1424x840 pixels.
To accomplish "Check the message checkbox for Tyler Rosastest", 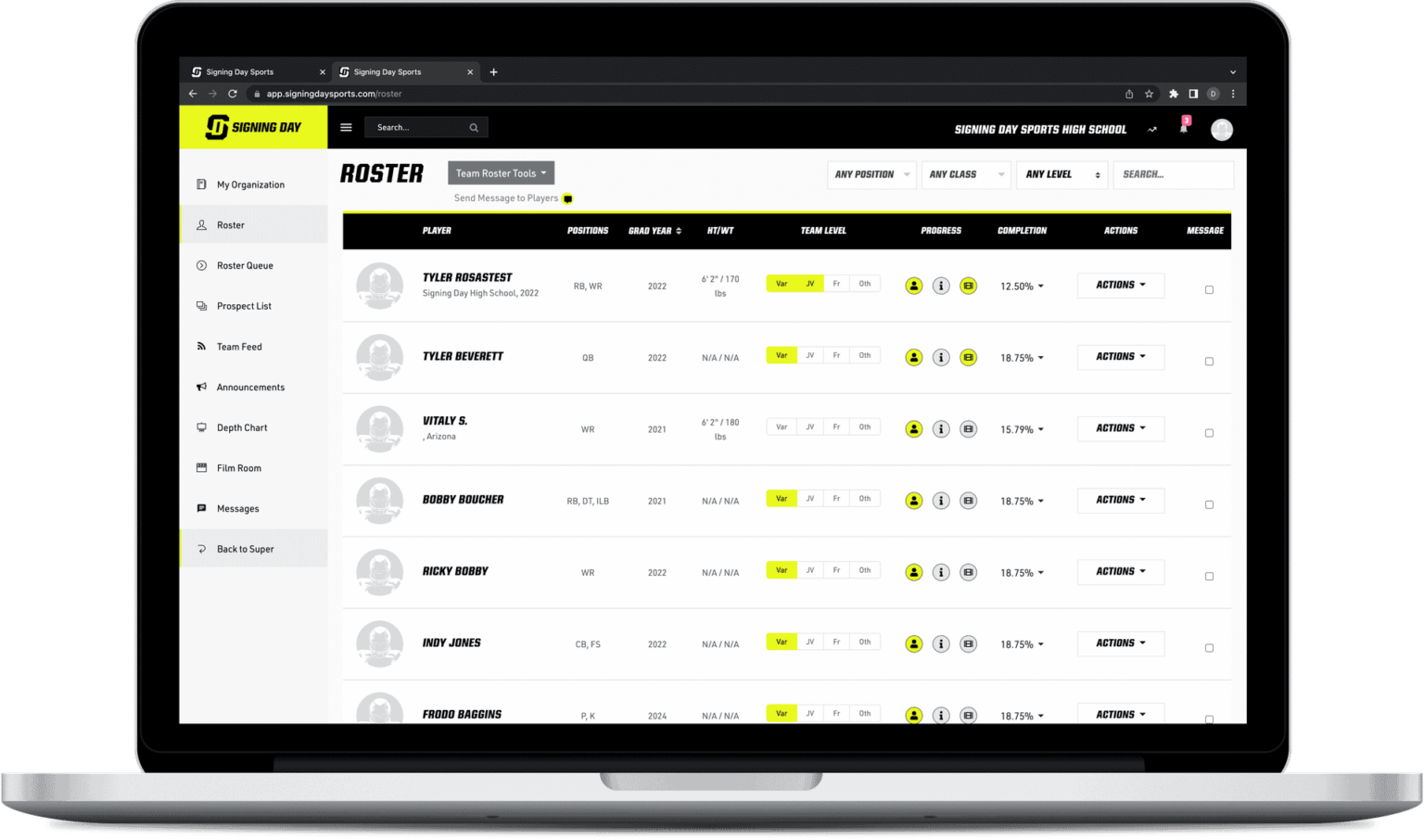I will [x=1209, y=290].
